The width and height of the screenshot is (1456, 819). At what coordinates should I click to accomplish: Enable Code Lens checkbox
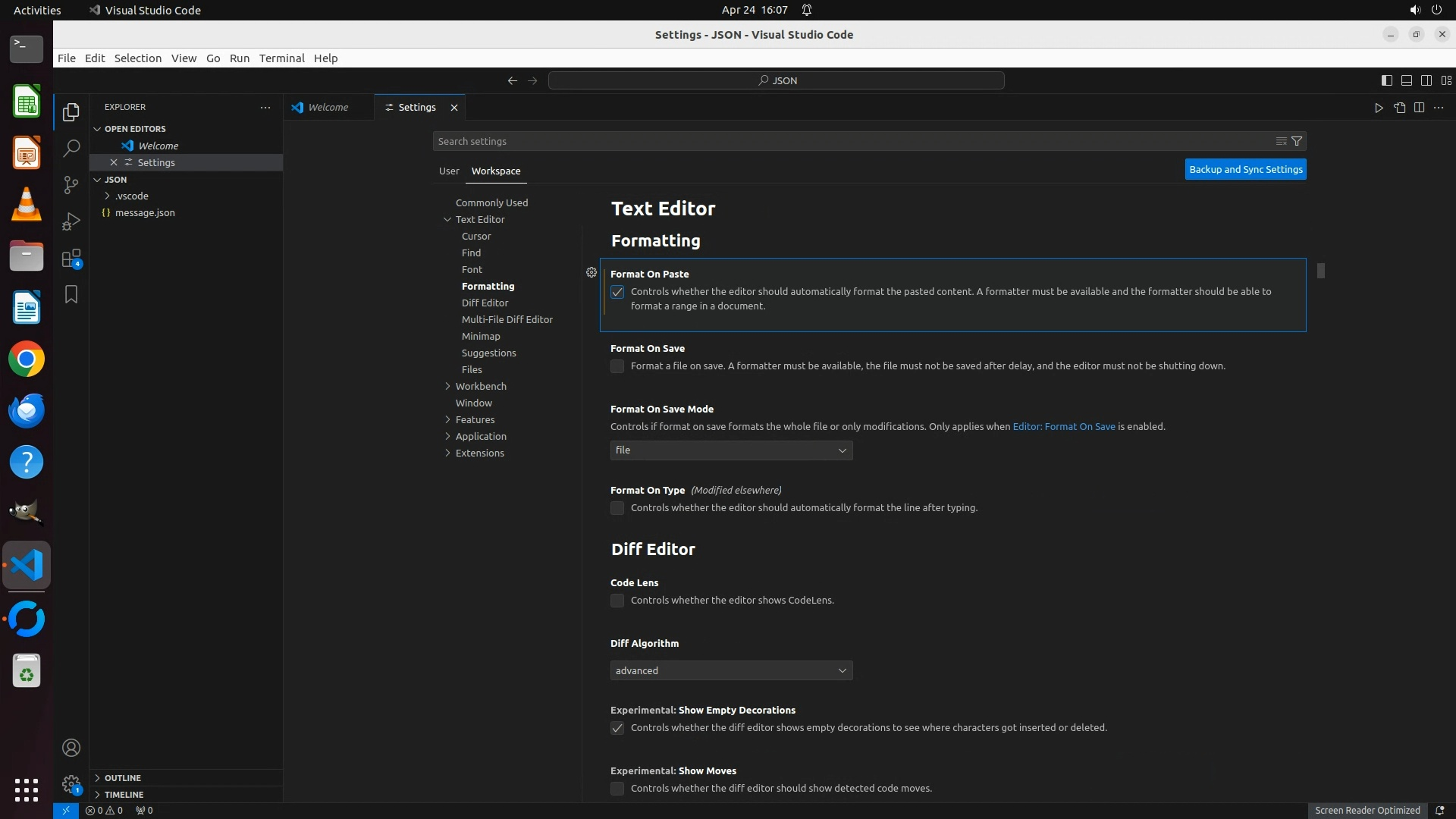click(x=617, y=601)
